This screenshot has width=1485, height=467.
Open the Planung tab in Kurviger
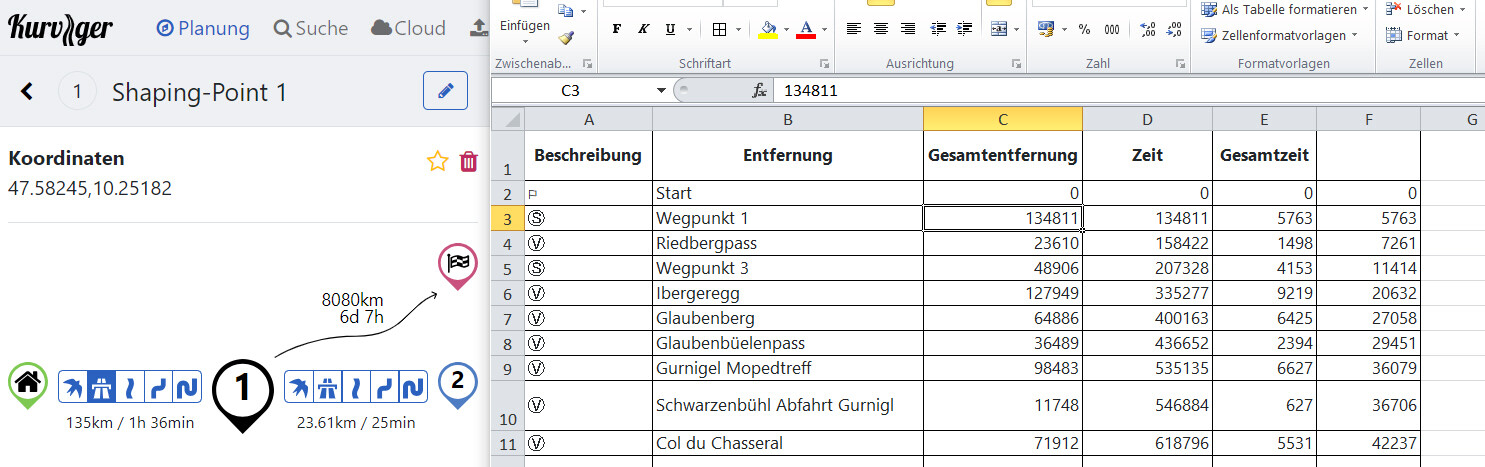tap(203, 28)
